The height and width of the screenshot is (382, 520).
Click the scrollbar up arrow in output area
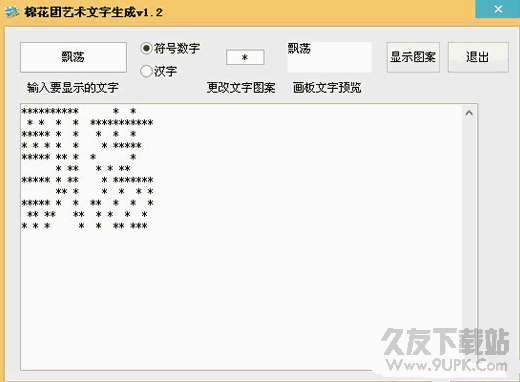click(x=469, y=113)
